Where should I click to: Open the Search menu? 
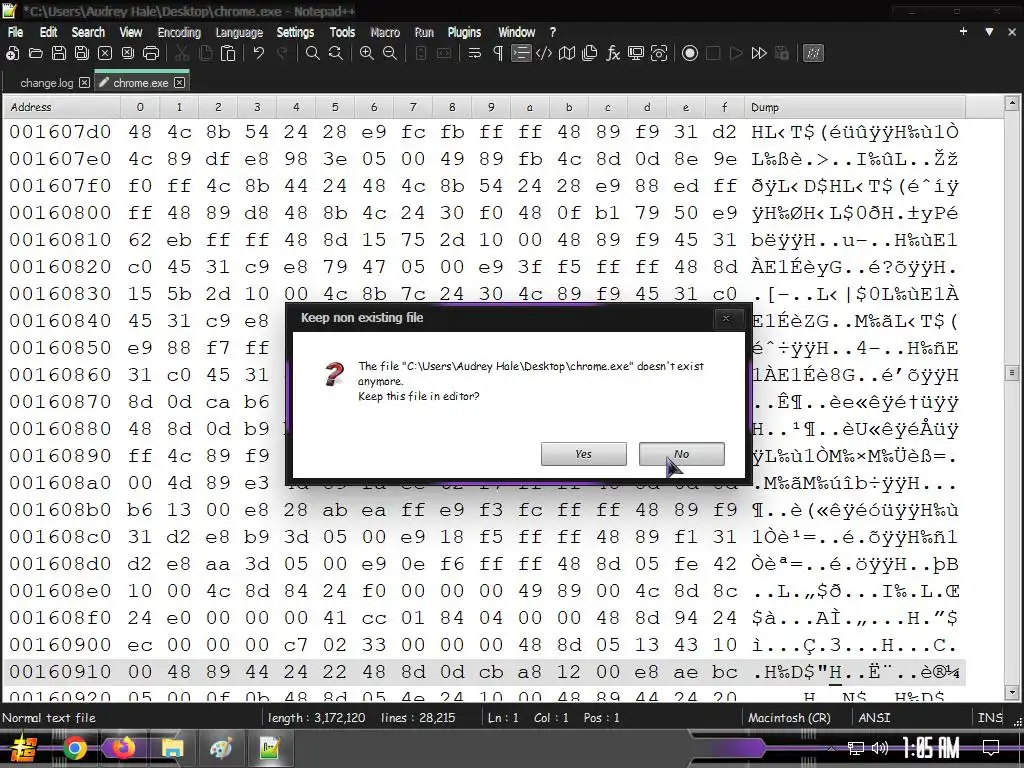[88, 32]
